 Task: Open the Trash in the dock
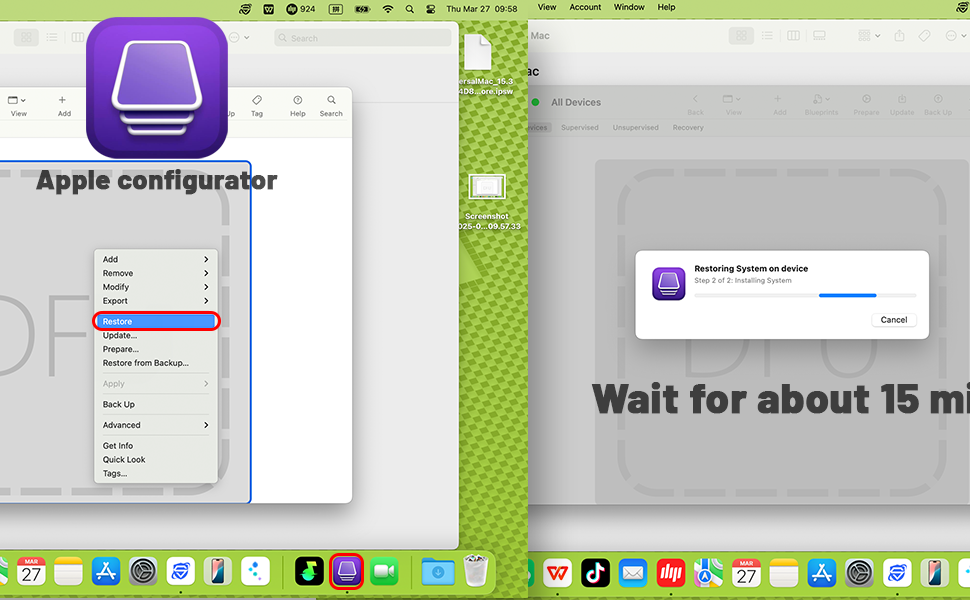point(475,570)
